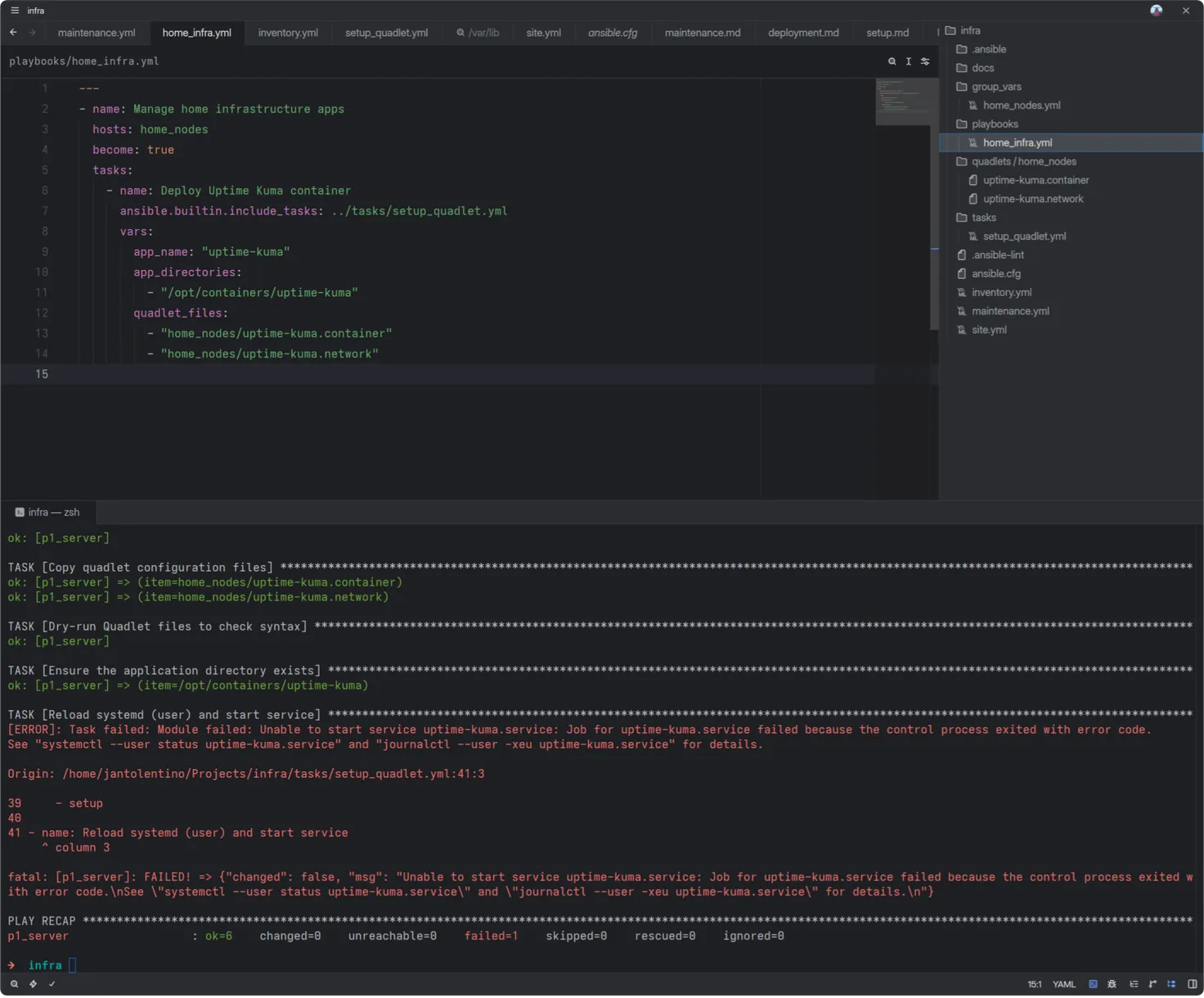Click the 15:1 cursor position indicator
Image resolution: width=1204 pixels, height=998 pixels.
coord(1035,984)
